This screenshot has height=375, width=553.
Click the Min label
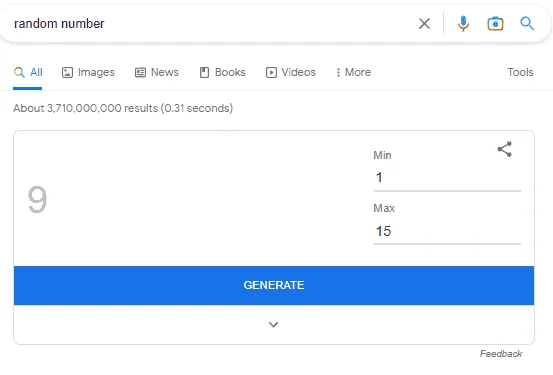click(382, 155)
